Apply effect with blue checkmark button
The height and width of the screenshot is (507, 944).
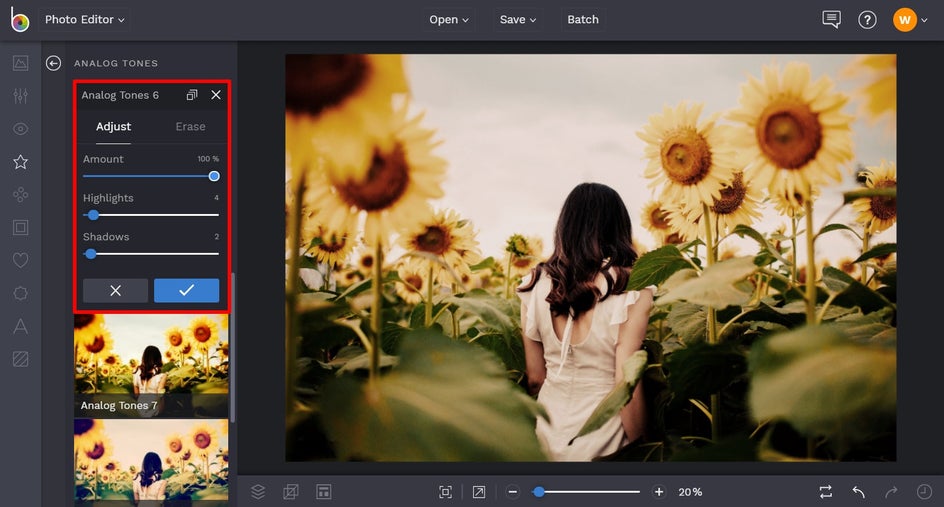(186, 290)
